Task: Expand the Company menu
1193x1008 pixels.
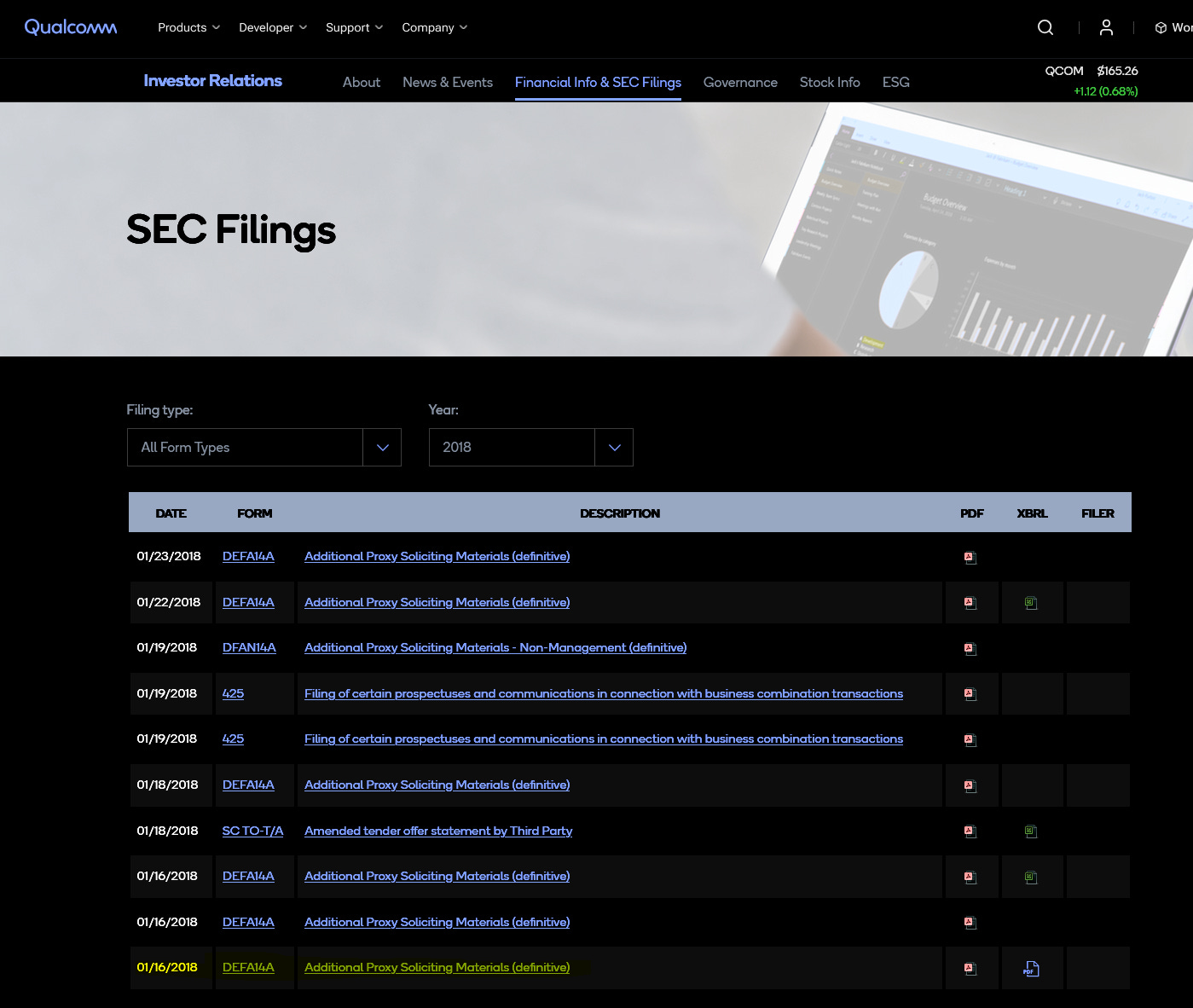Action: pos(434,27)
